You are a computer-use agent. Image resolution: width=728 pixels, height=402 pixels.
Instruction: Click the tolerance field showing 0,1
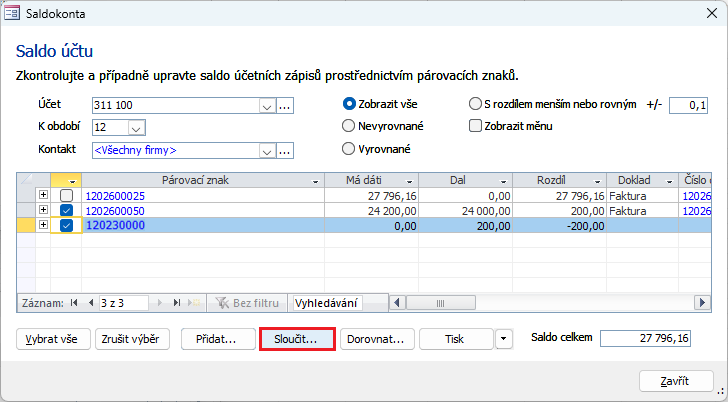688,105
